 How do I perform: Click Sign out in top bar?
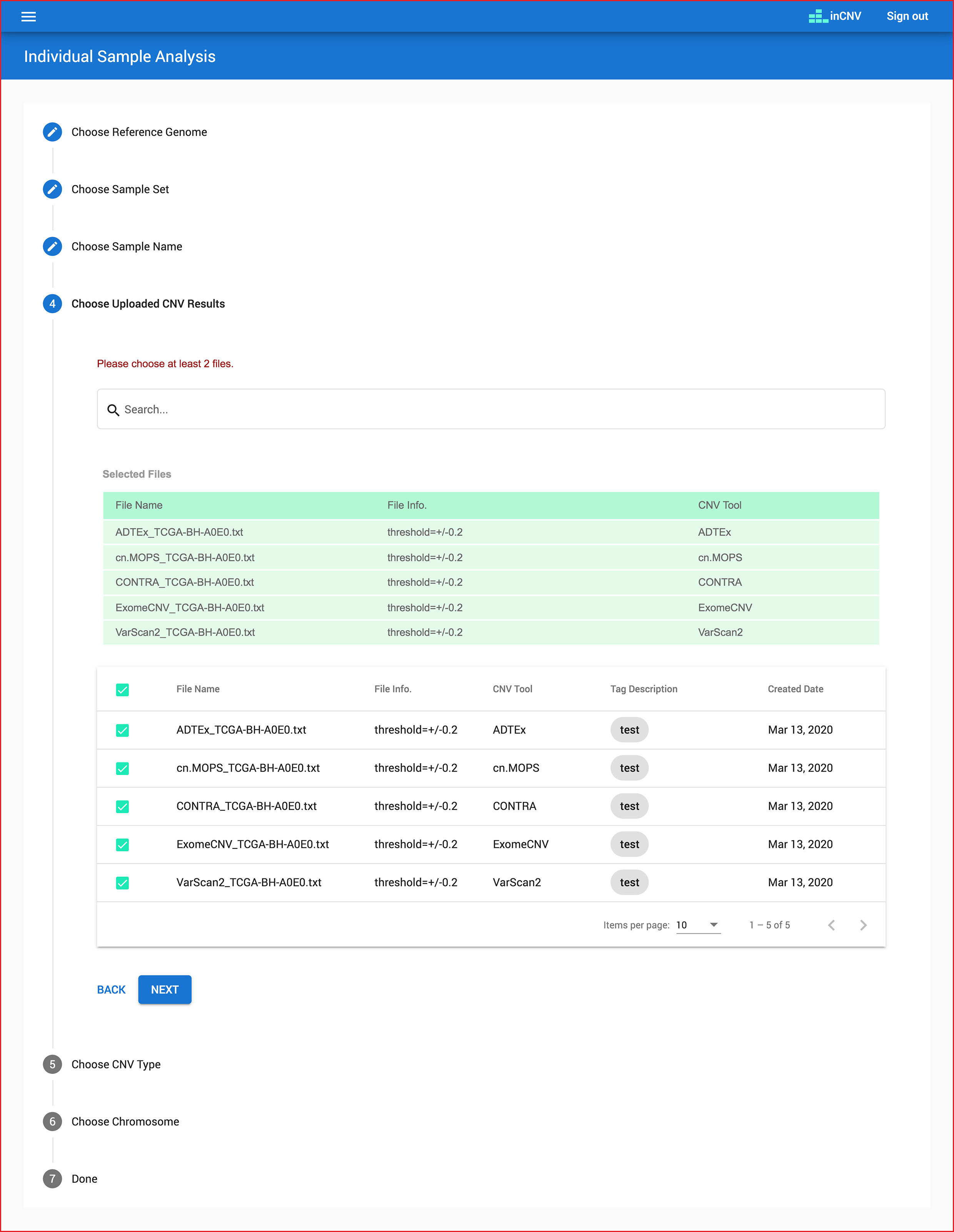click(907, 17)
